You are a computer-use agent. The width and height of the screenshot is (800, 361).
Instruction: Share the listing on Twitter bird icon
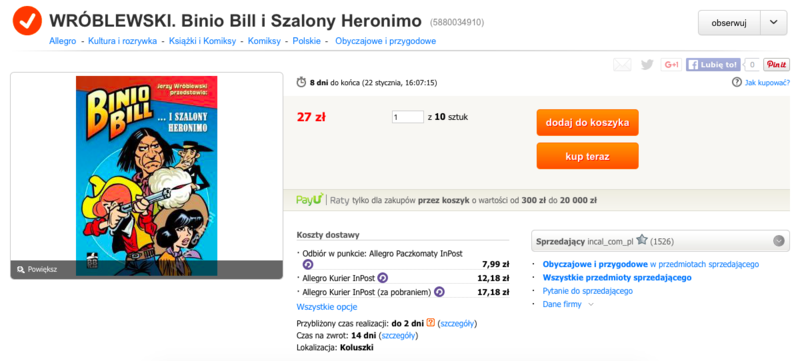click(647, 65)
